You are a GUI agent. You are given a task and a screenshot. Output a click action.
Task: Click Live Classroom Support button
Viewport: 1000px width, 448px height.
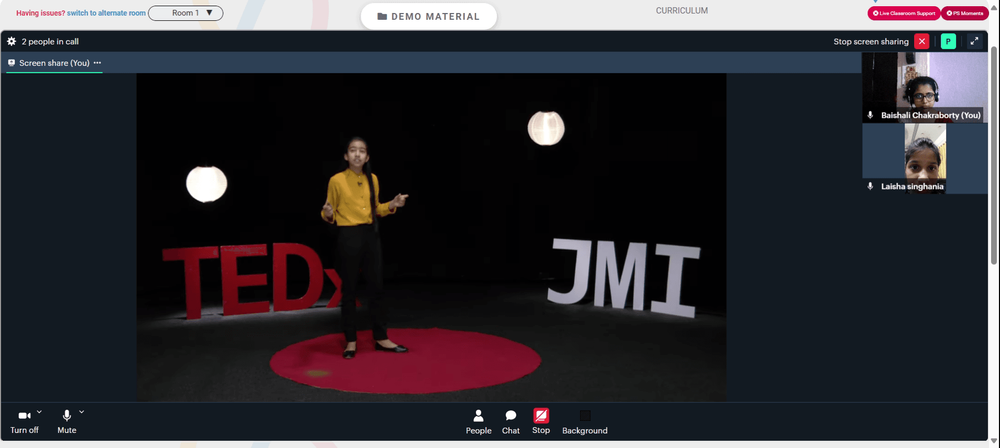pos(903,13)
